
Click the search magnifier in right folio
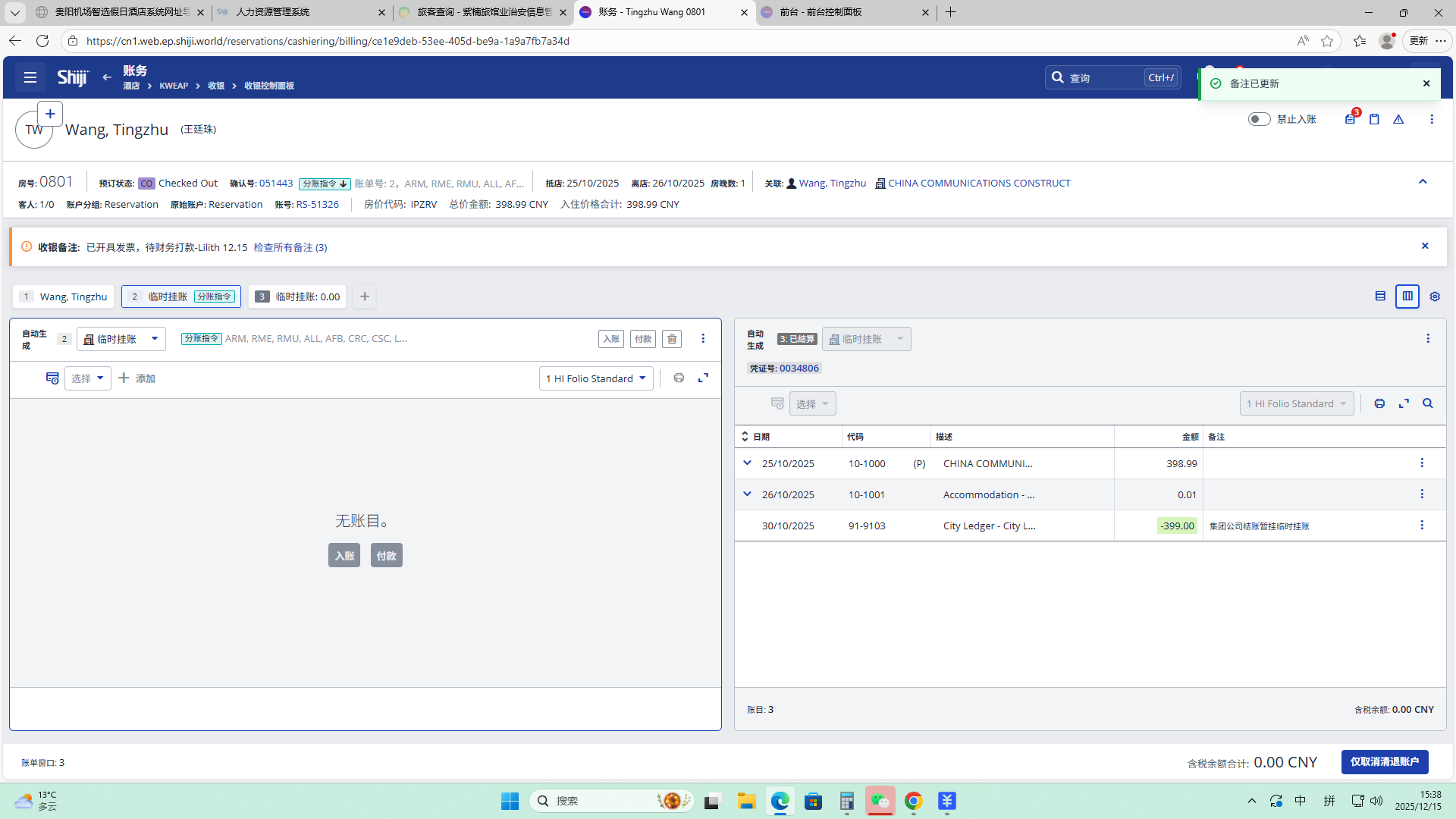(1428, 403)
